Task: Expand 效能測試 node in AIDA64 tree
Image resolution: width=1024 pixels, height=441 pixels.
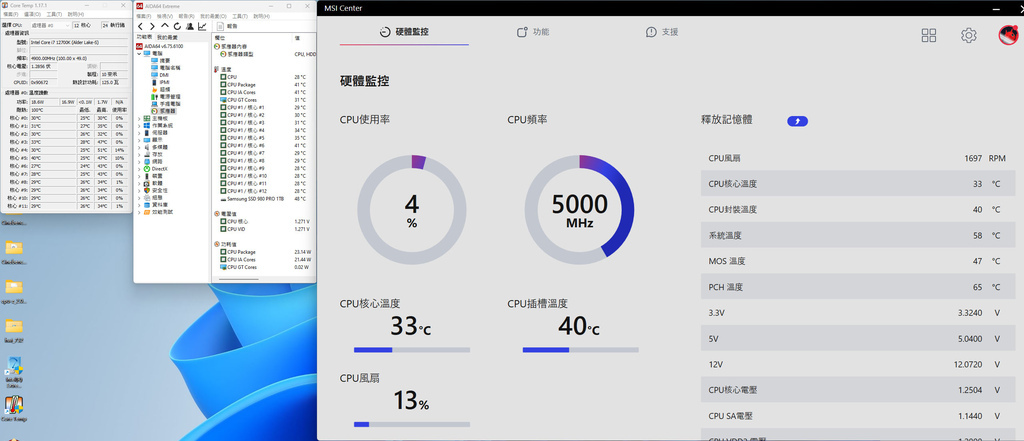Action: tap(138, 212)
